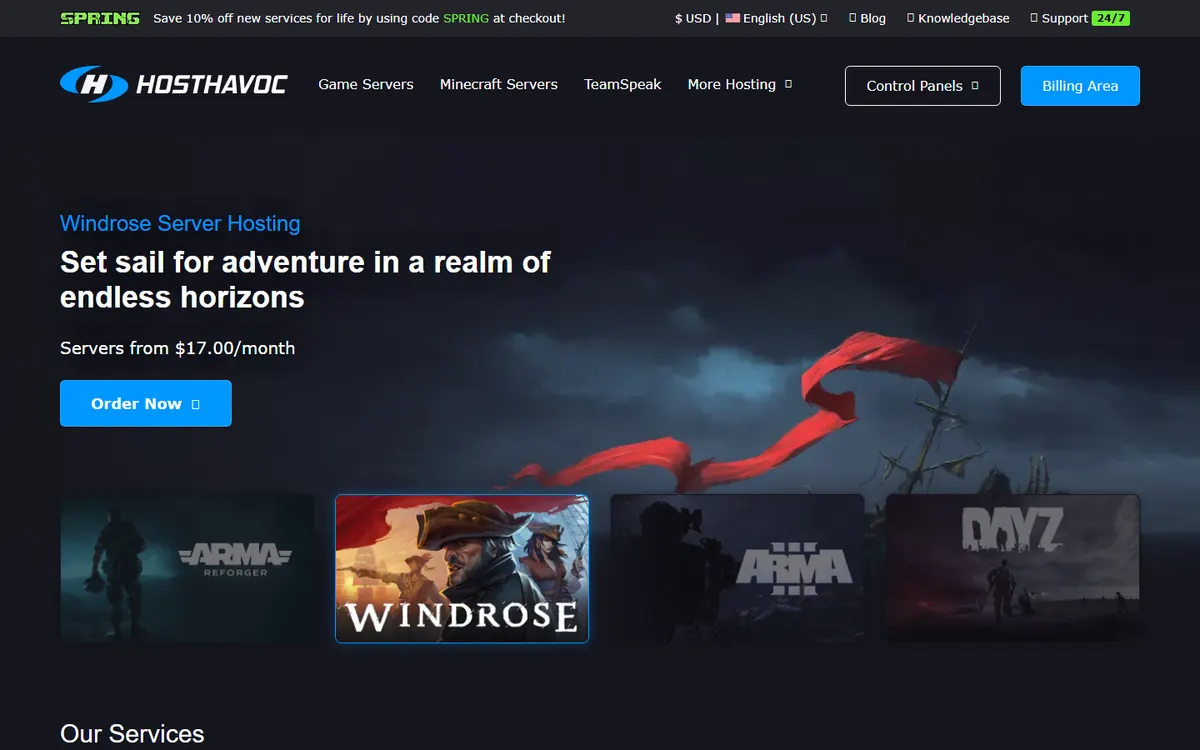
Task: Change currency from $ USD
Action: pyautogui.click(x=693, y=18)
